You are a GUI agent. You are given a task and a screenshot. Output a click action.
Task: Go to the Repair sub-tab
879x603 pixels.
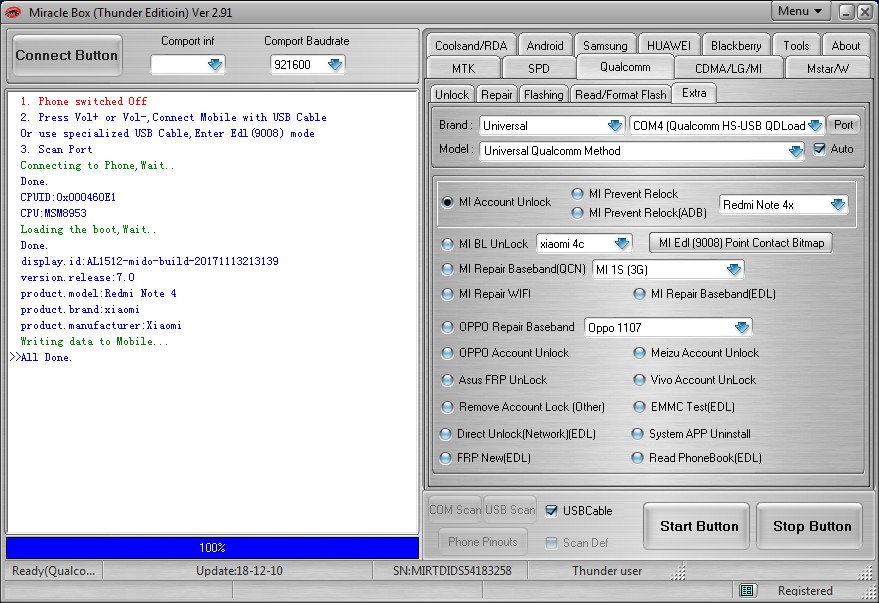pyautogui.click(x=497, y=95)
